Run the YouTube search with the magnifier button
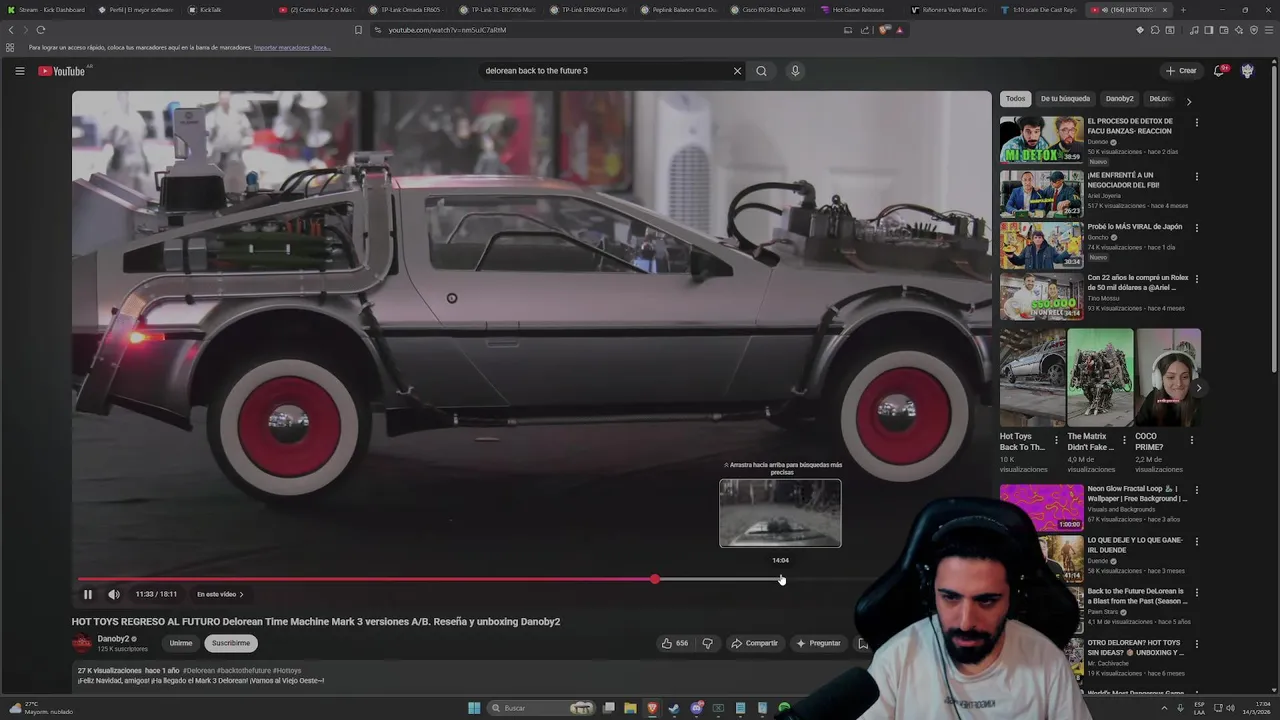The width and height of the screenshot is (1280, 720). 761,71
